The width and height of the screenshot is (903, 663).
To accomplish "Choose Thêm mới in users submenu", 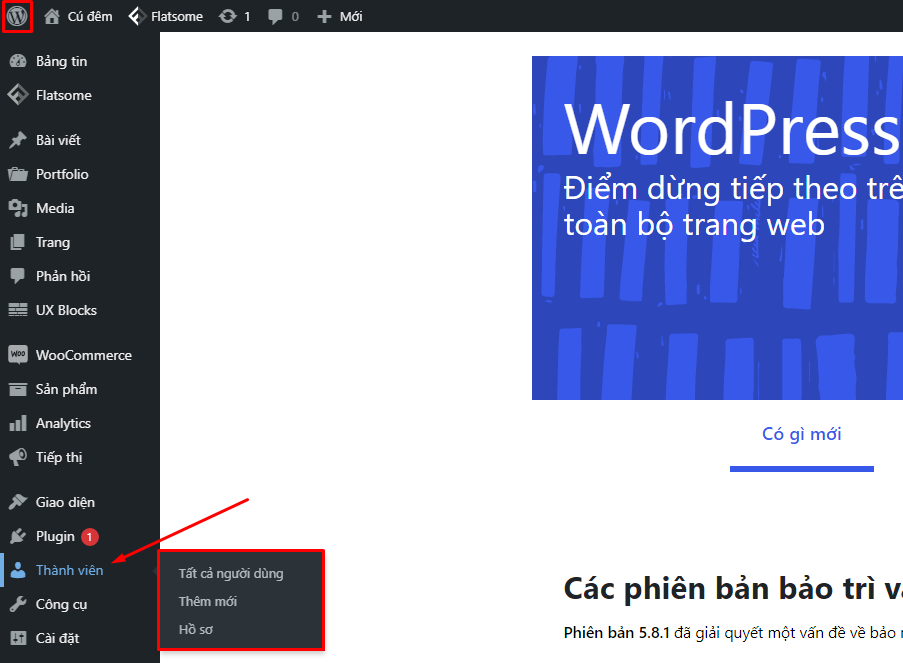I will 208,601.
